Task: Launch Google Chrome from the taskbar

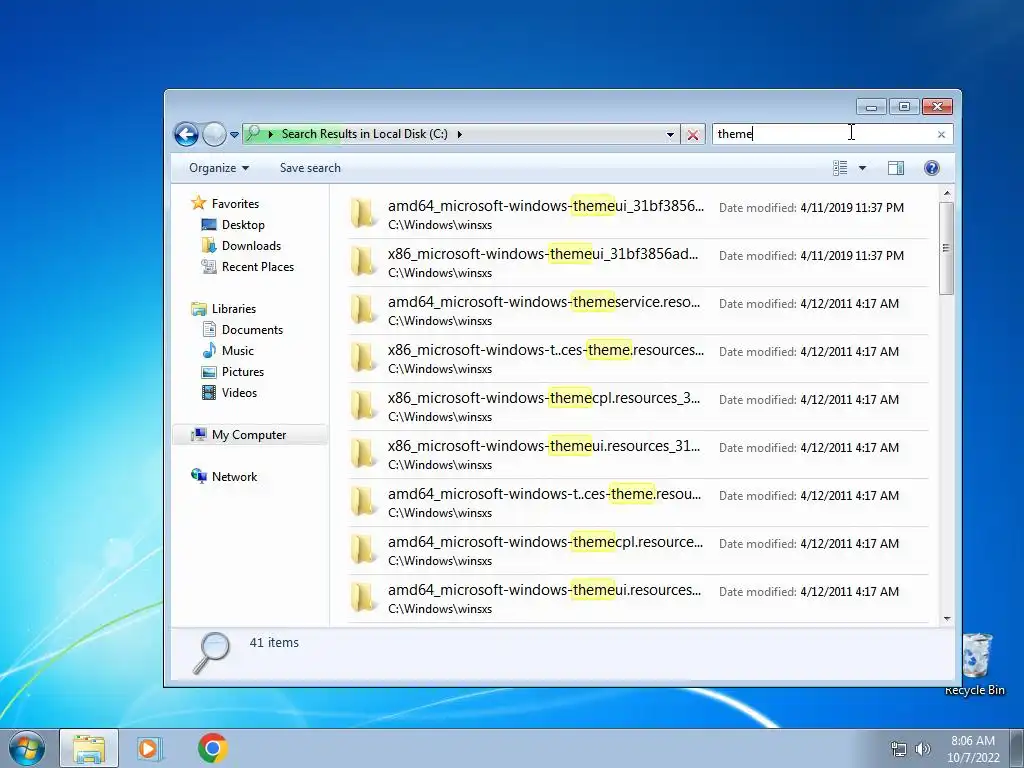Action: [x=213, y=748]
